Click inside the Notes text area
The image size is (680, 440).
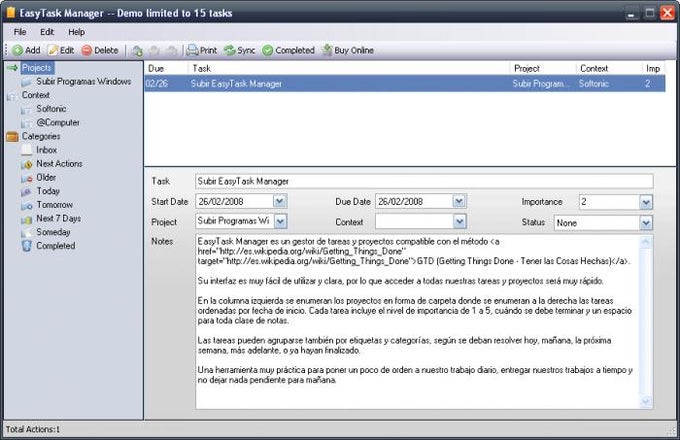tap(418, 322)
